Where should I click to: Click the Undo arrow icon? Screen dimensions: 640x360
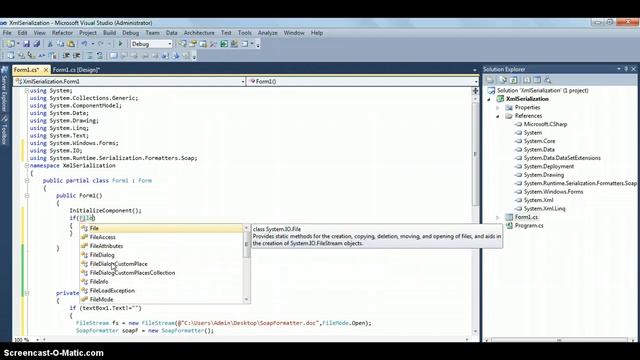click(84, 44)
